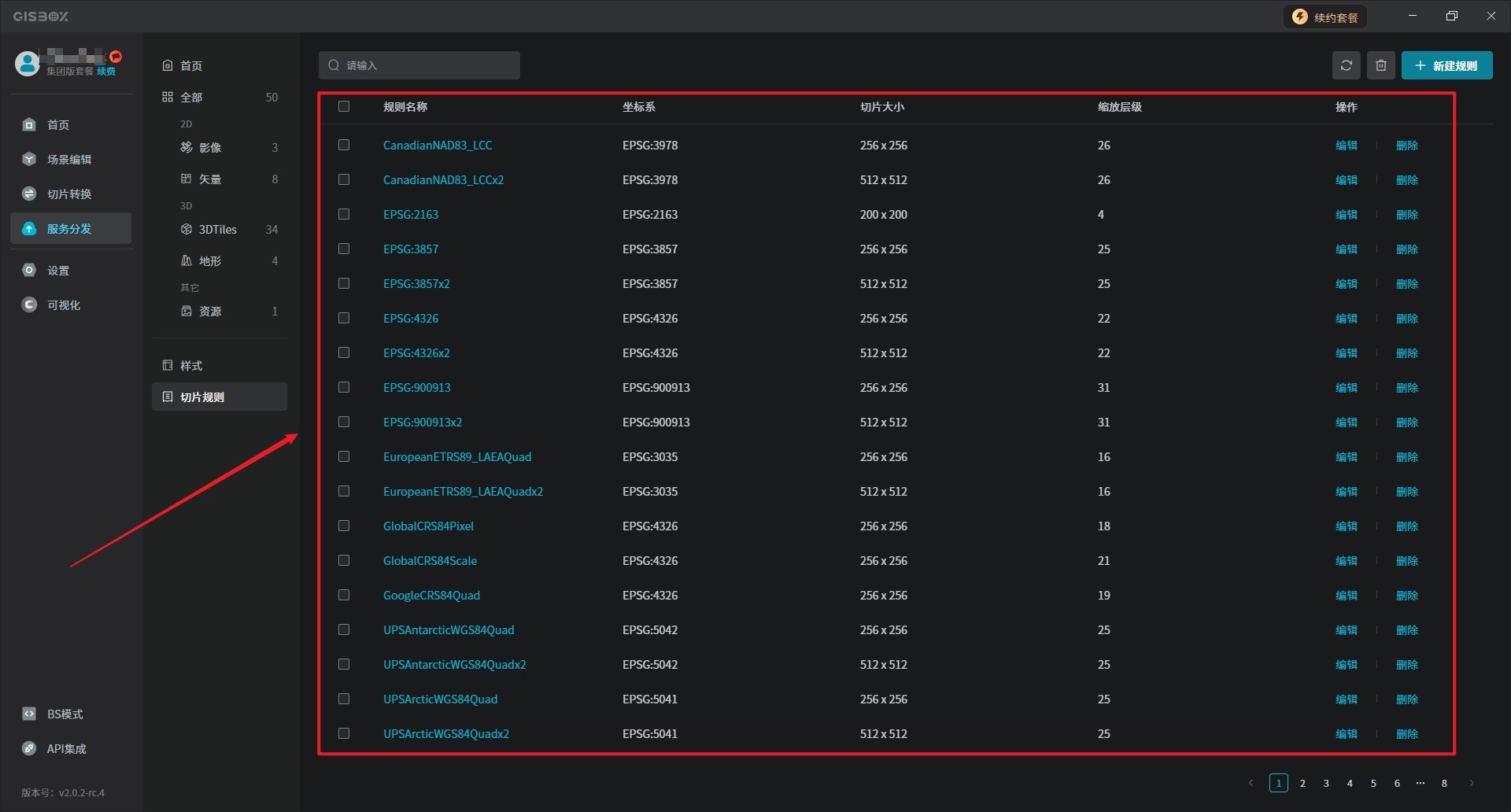Open the 可视化 visualization sidebar item
Image resolution: width=1511 pixels, height=812 pixels.
pos(63,305)
